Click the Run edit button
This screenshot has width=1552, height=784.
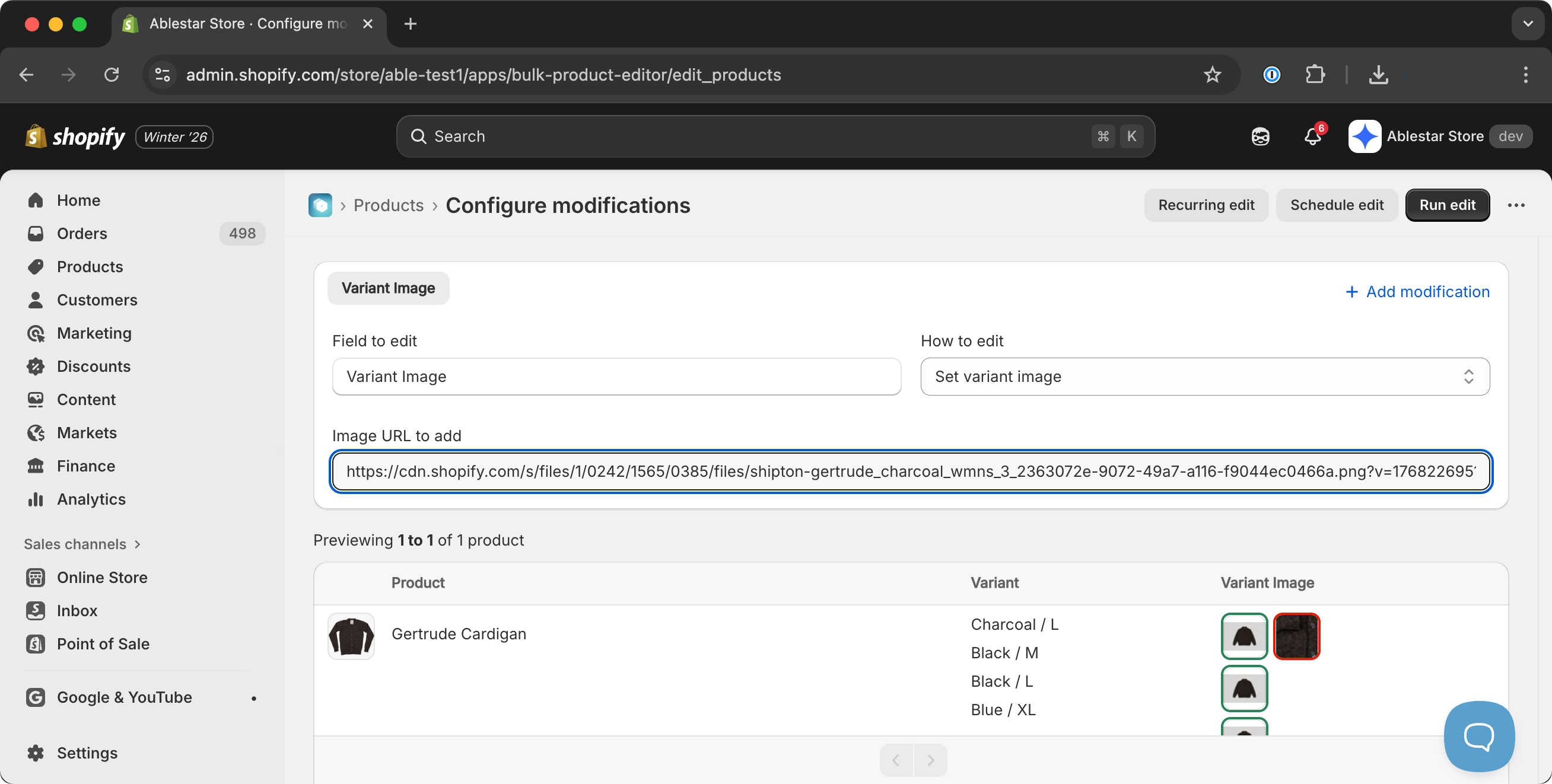(1446, 205)
